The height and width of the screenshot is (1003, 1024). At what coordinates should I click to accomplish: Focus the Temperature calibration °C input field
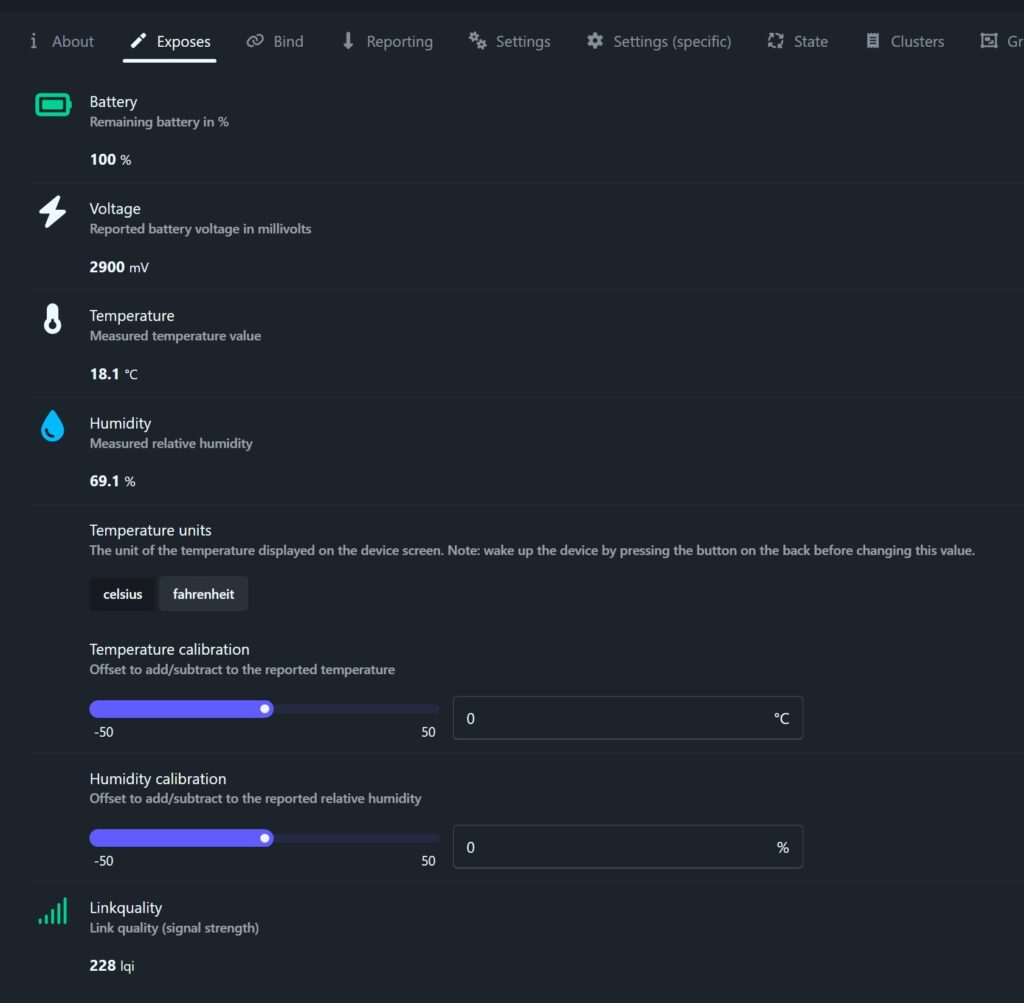point(610,718)
